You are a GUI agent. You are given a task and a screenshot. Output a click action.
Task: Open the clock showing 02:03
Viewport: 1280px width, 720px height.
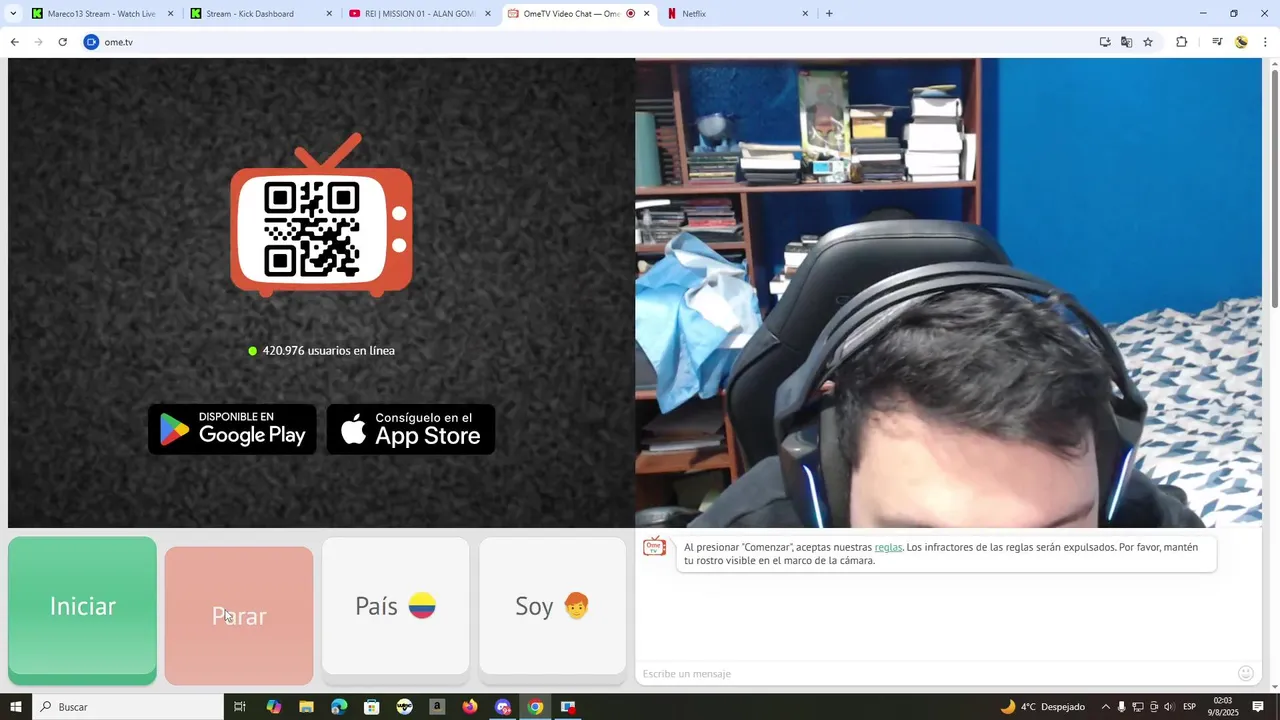[1222, 707]
